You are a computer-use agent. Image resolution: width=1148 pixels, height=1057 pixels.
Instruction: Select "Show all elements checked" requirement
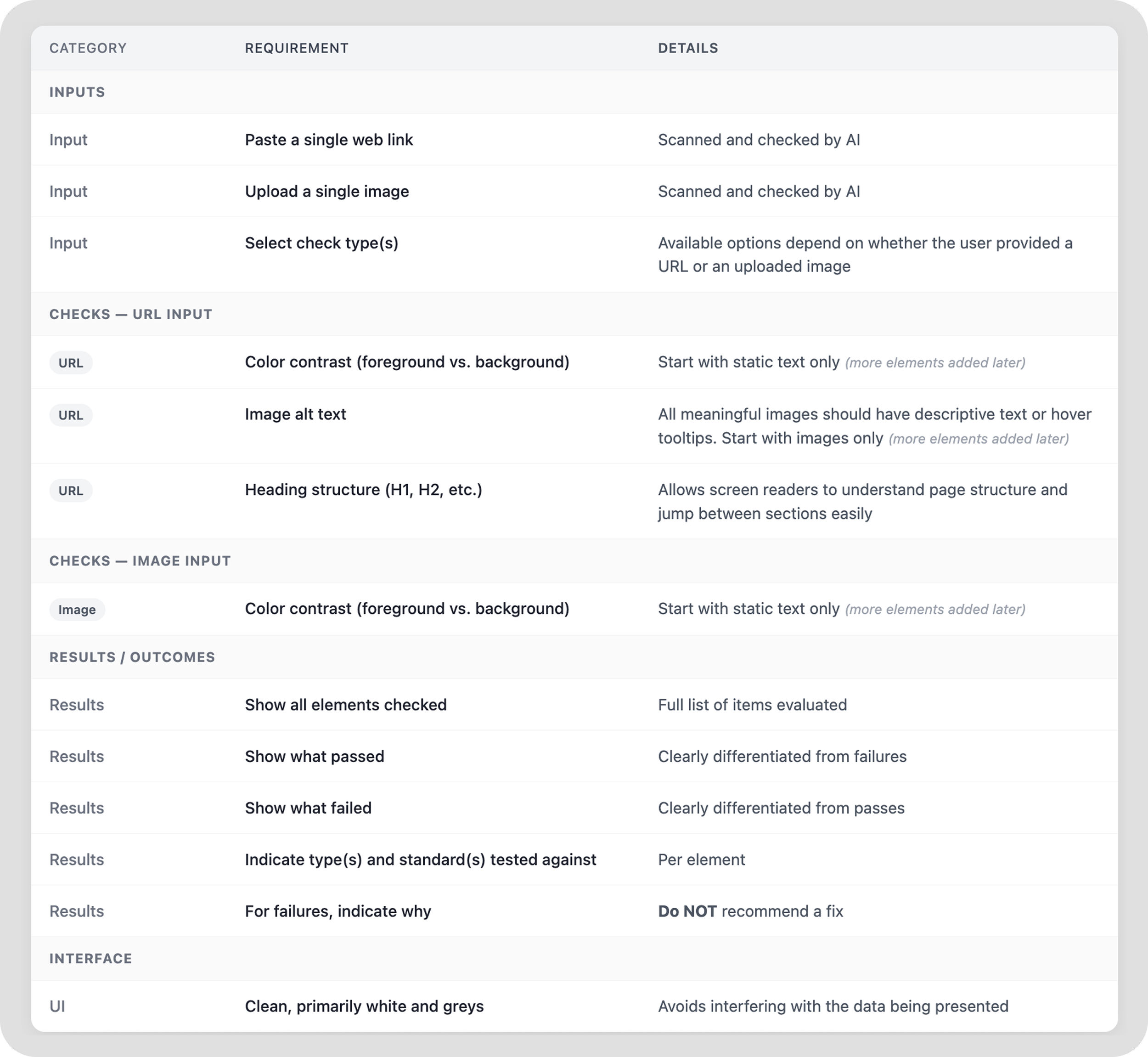pos(345,705)
